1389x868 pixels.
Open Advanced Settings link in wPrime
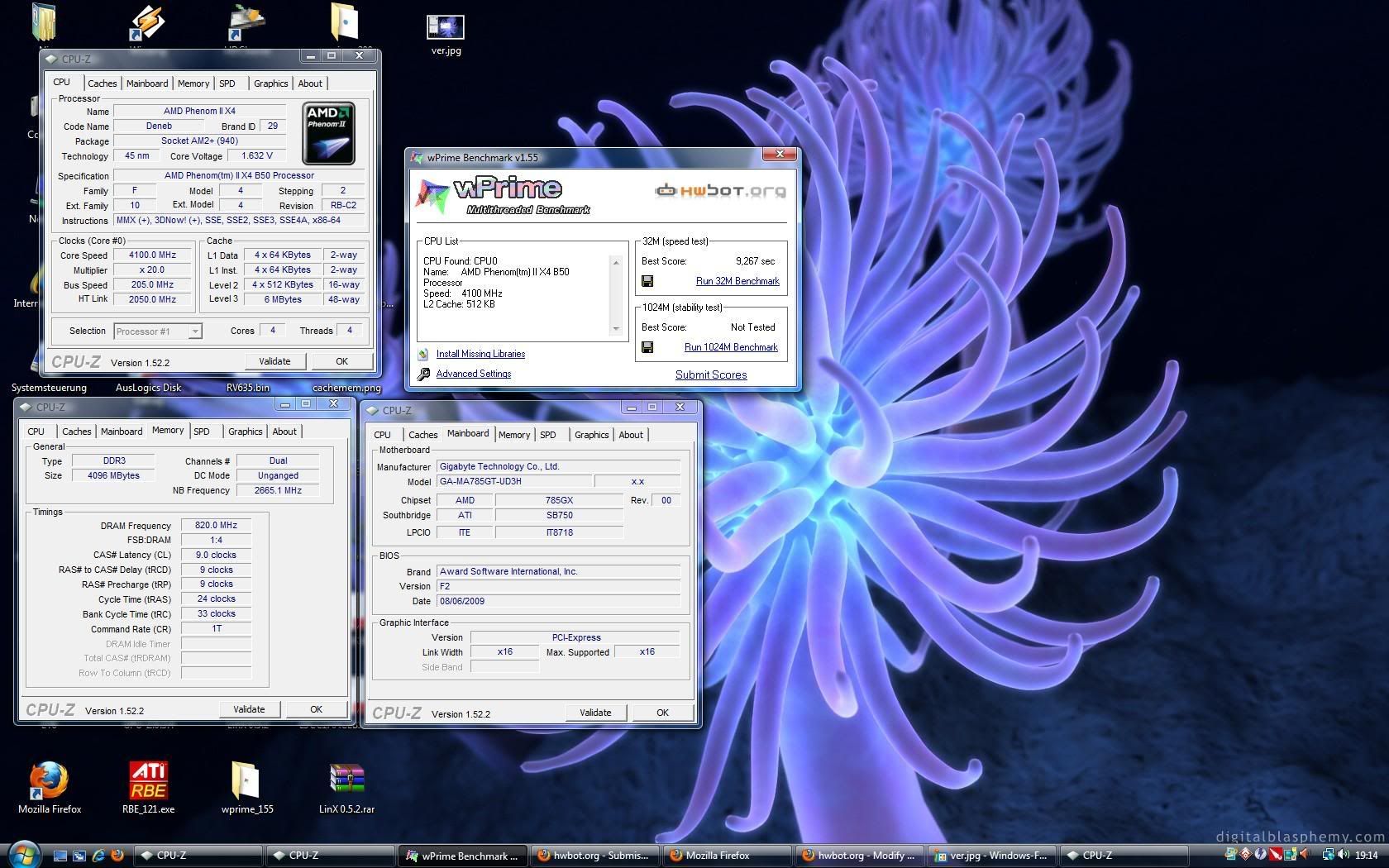(x=474, y=374)
